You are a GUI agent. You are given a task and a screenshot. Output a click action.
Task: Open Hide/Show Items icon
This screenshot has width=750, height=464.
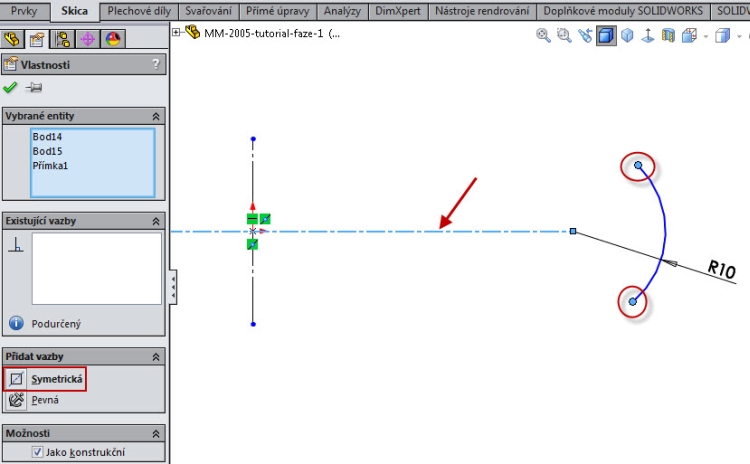click(x=689, y=35)
